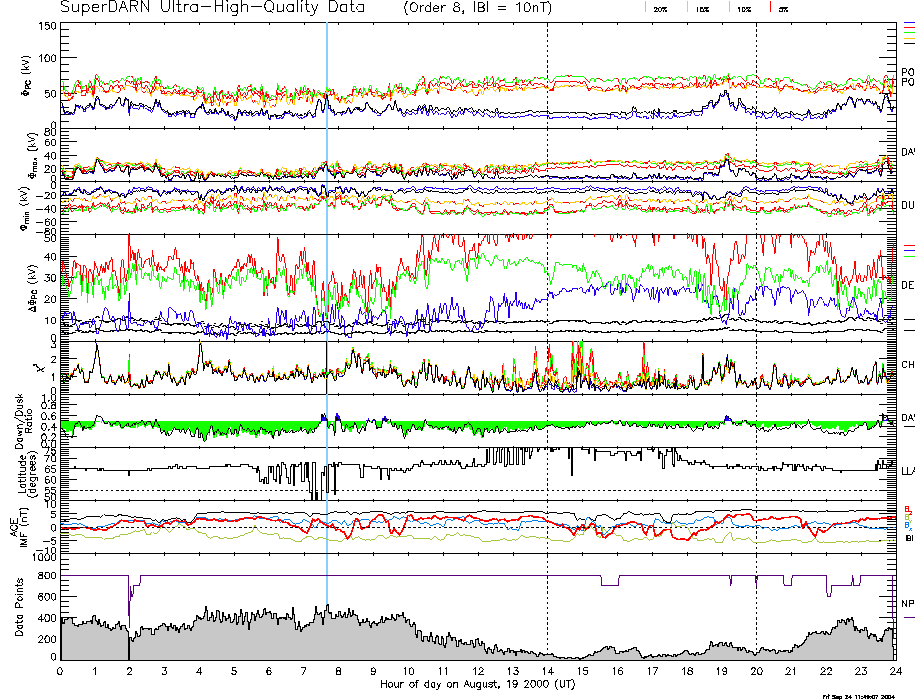Click the hour 12 tick label on x-axis
This screenshot has height=700, width=915.
click(478, 672)
